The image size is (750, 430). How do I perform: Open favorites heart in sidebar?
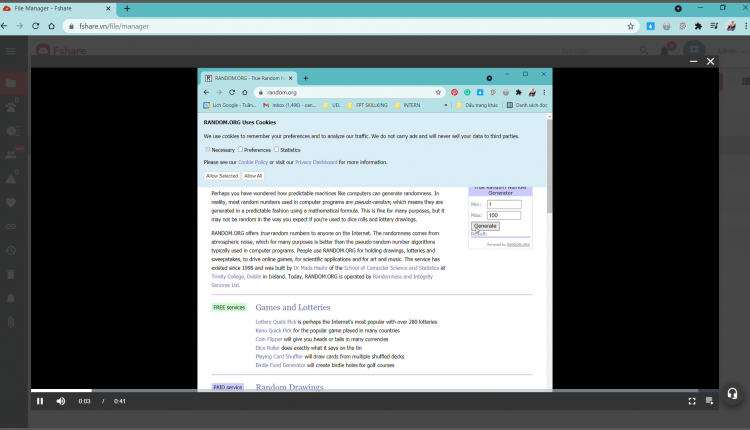[11, 202]
